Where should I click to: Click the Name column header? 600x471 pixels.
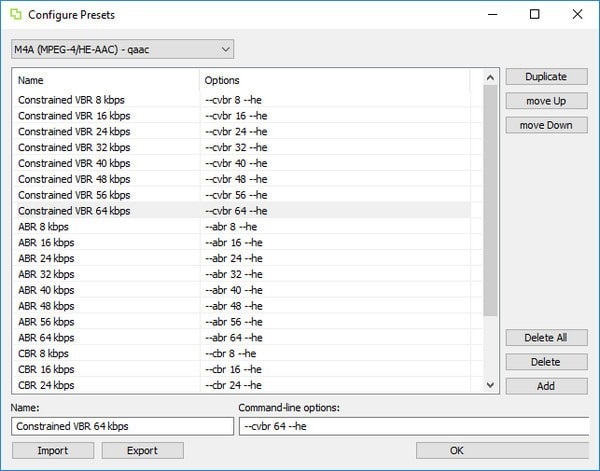coord(105,80)
